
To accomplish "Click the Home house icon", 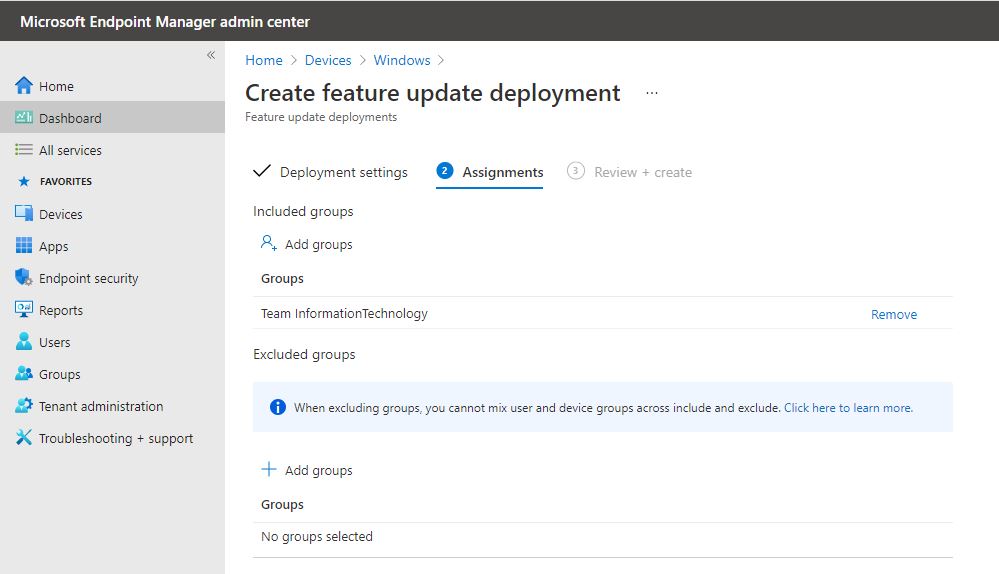I will pos(24,85).
